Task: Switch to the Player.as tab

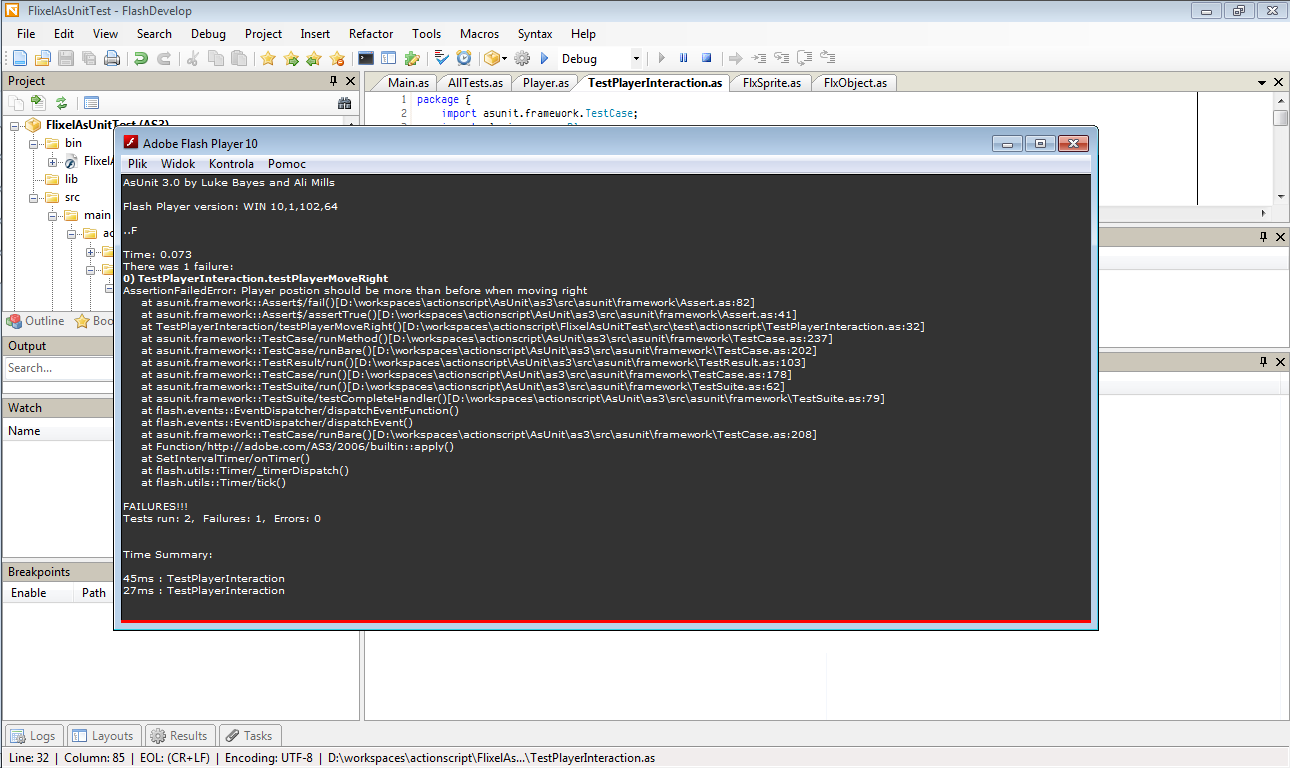Action: [x=546, y=83]
